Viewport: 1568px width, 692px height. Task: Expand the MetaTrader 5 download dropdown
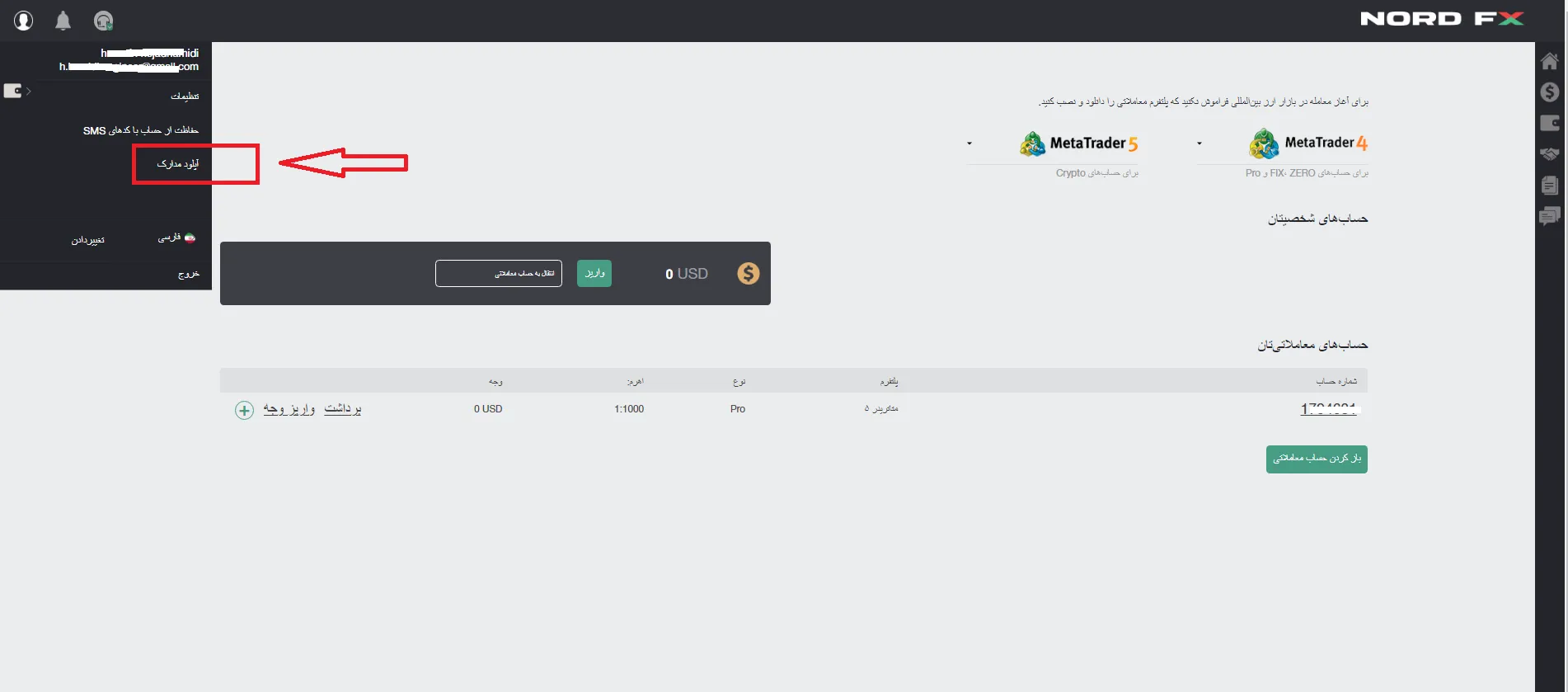969,144
